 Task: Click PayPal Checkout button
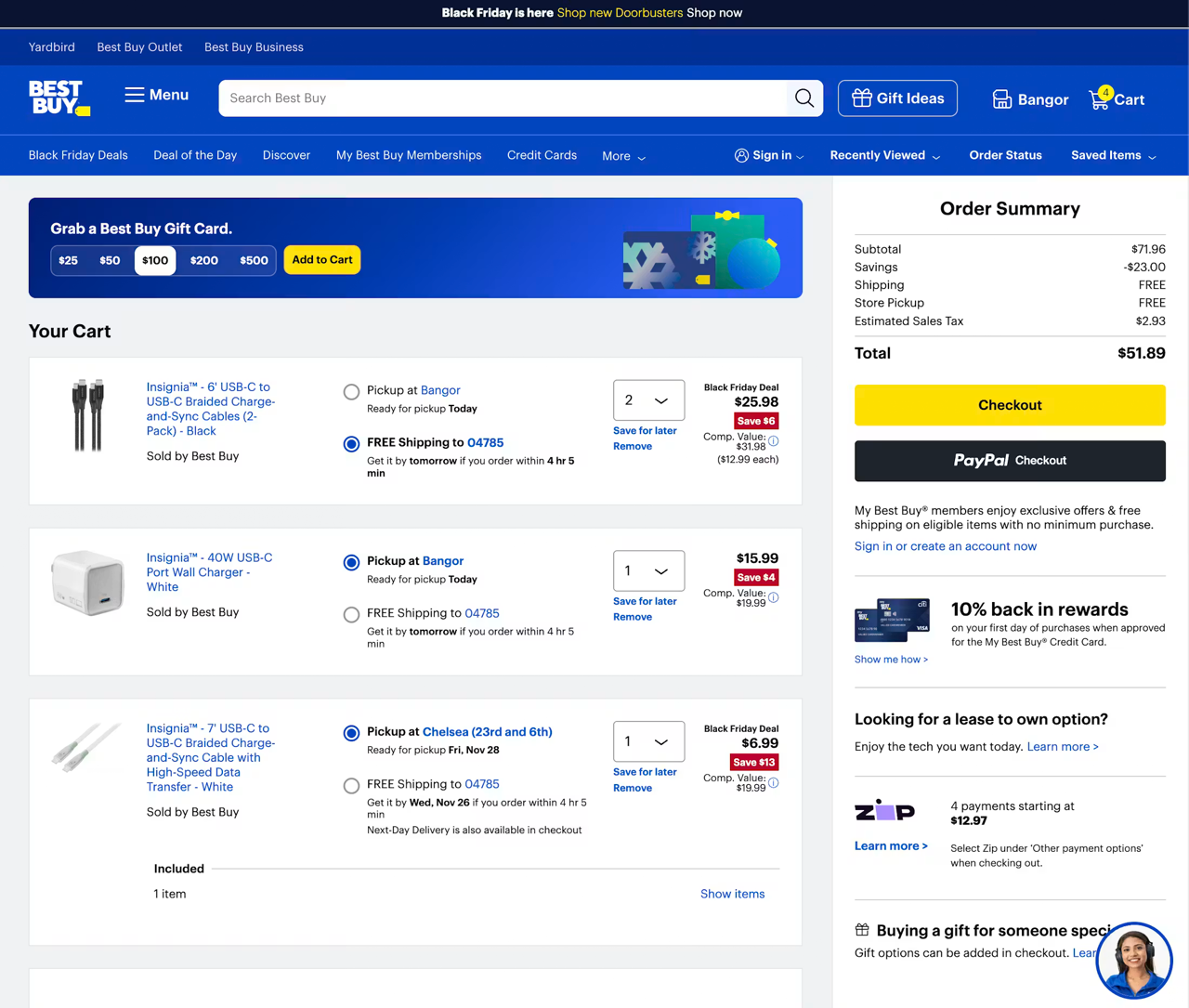pyautogui.click(x=1010, y=461)
